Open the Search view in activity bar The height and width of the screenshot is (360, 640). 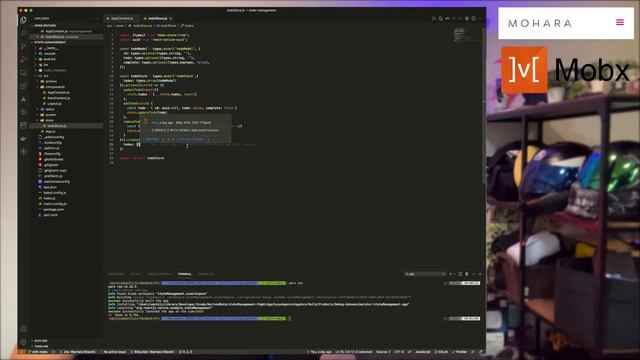[23, 33]
